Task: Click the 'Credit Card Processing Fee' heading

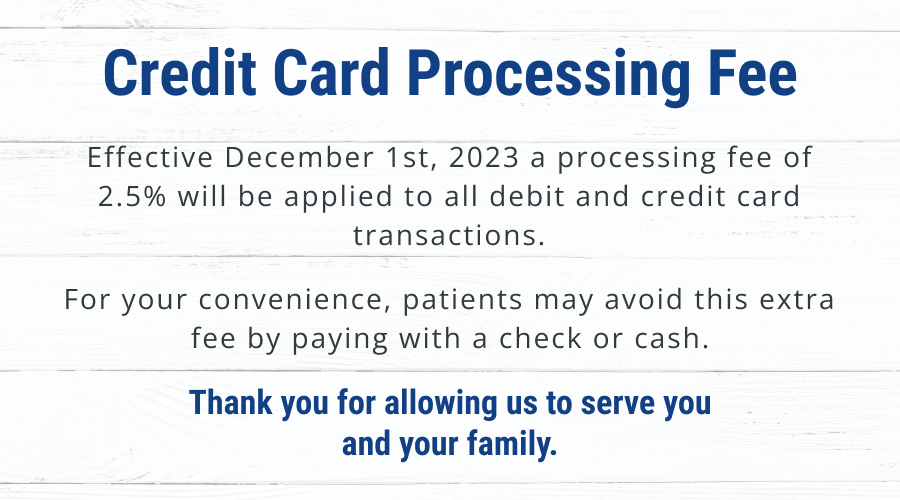Action: point(450,75)
